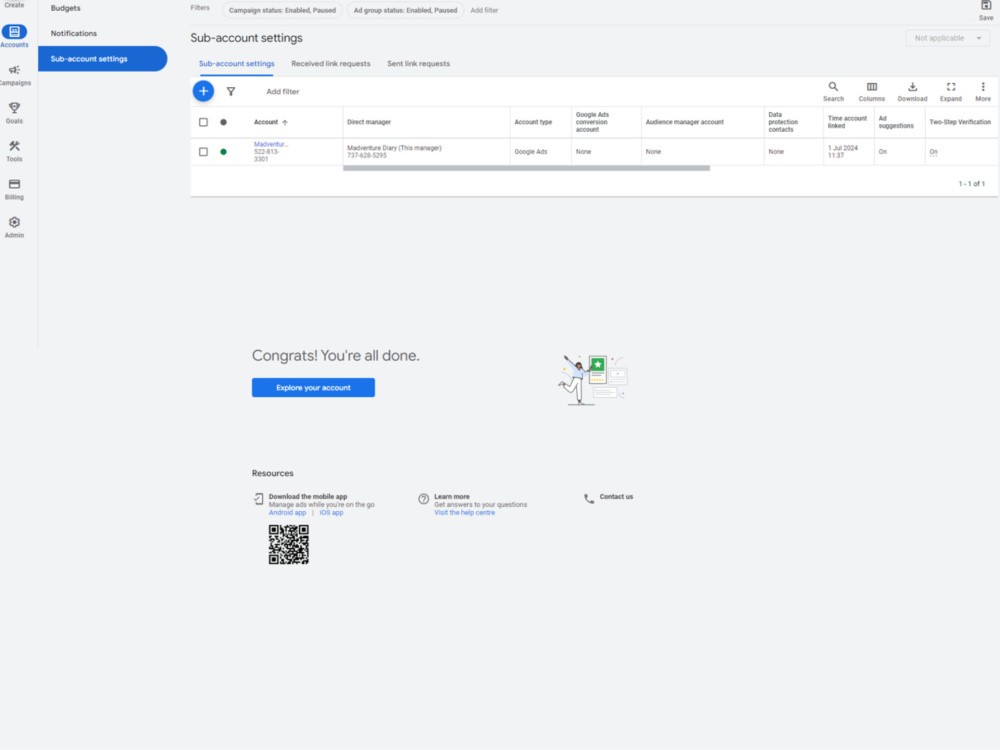The height and width of the screenshot is (750, 1000).
Task: Switch to Received link requests tab
Action: point(330,64)
